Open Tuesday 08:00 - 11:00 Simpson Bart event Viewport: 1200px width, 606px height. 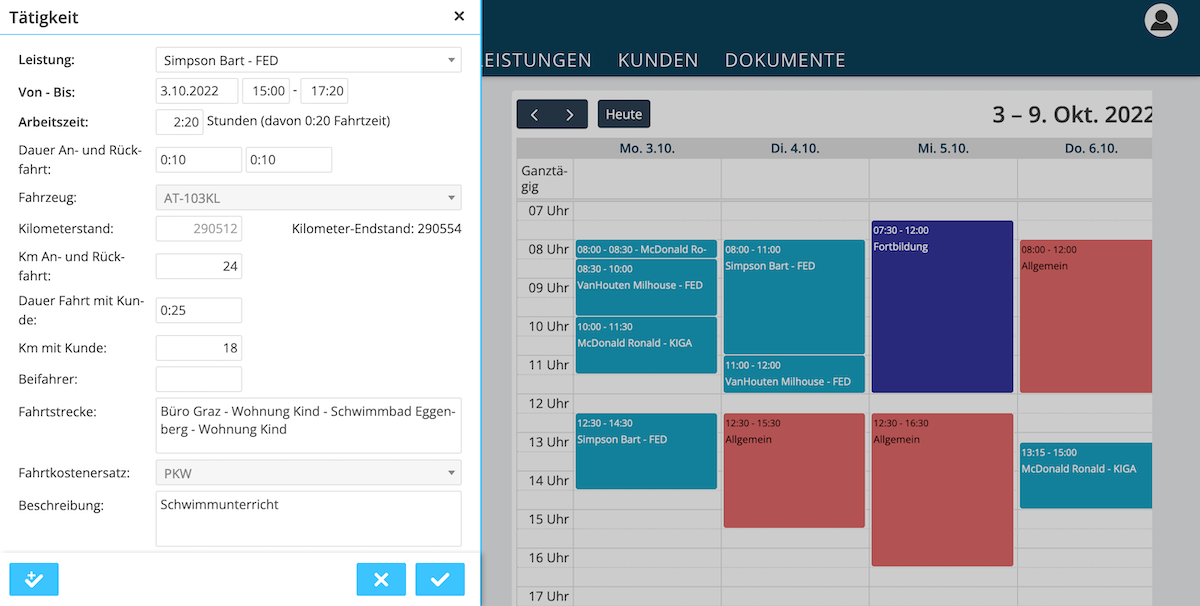pyautogui.click(x=794, y=297)
